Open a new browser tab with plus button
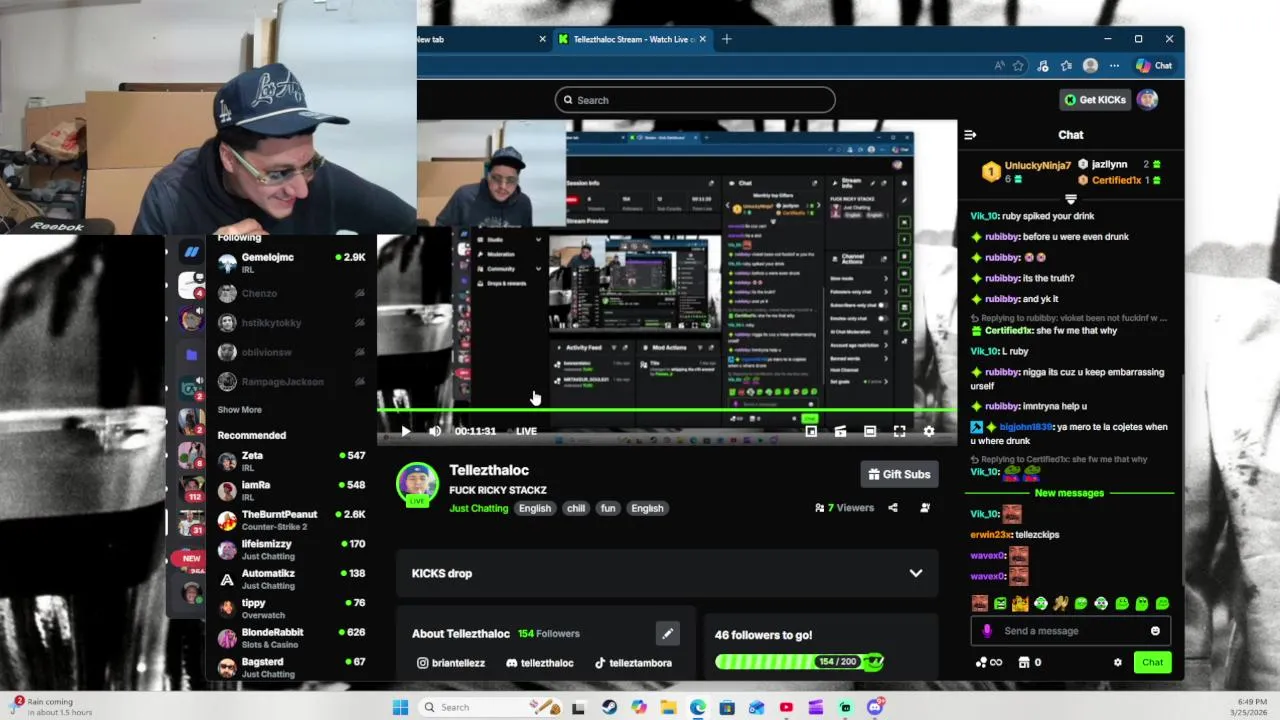Screen dimensions: 1280x720 [727, 39]
